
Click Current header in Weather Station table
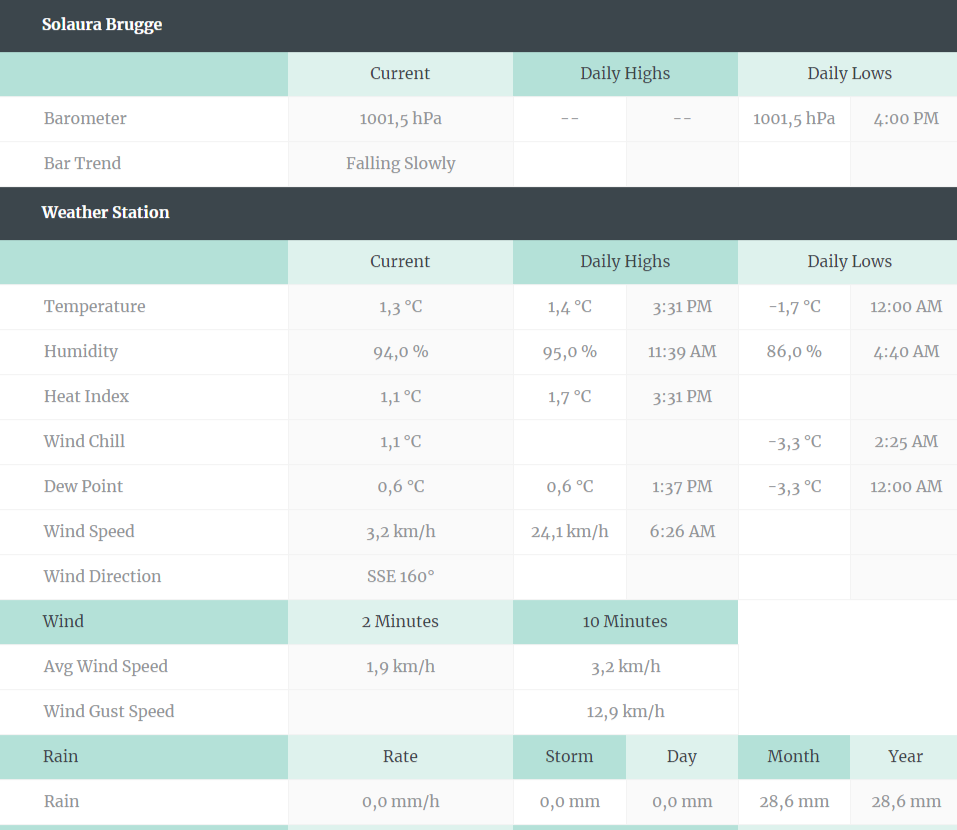(x=400, y=261)
